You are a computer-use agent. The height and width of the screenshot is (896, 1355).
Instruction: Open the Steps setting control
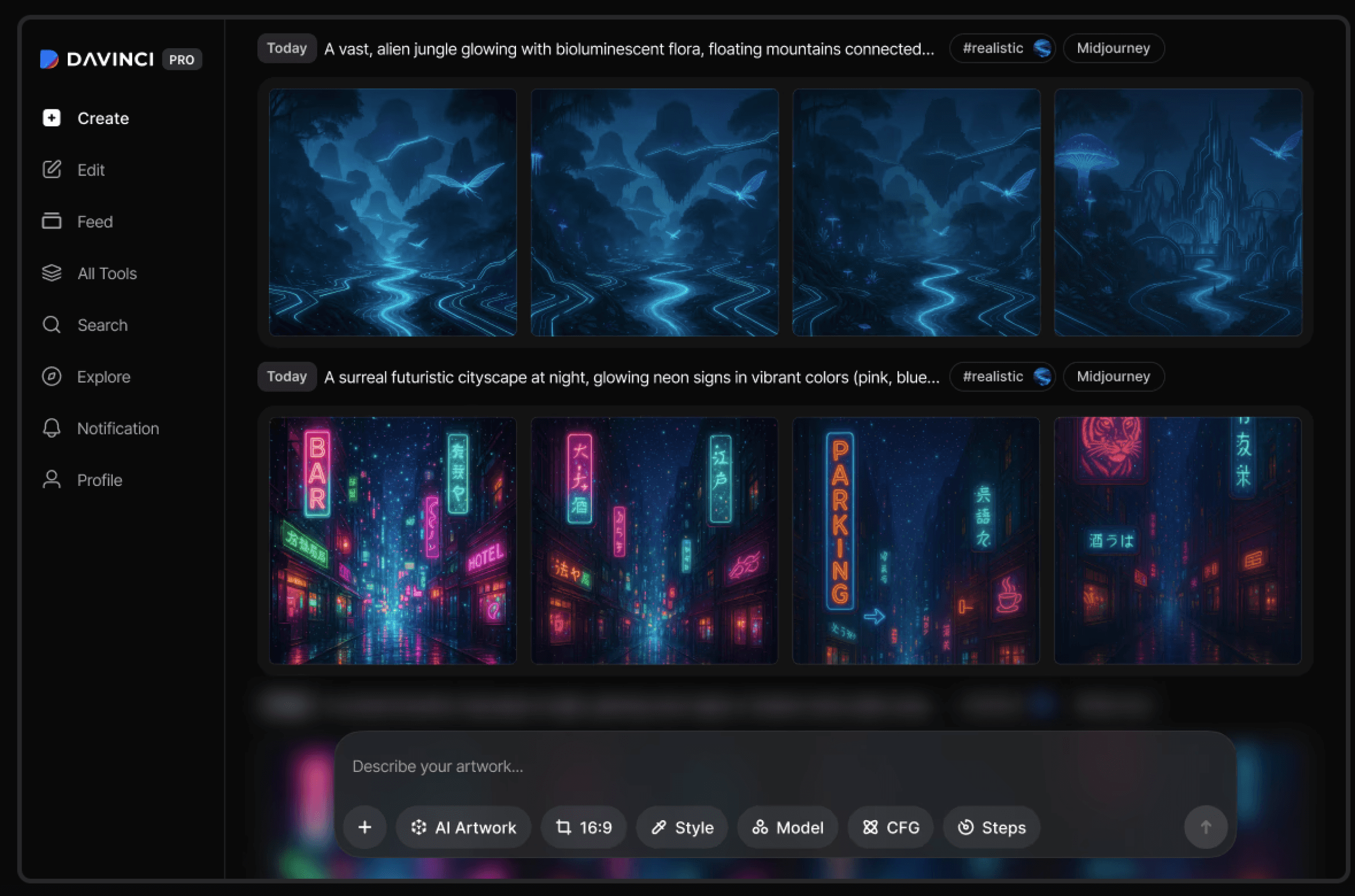(x=991, y=827)
